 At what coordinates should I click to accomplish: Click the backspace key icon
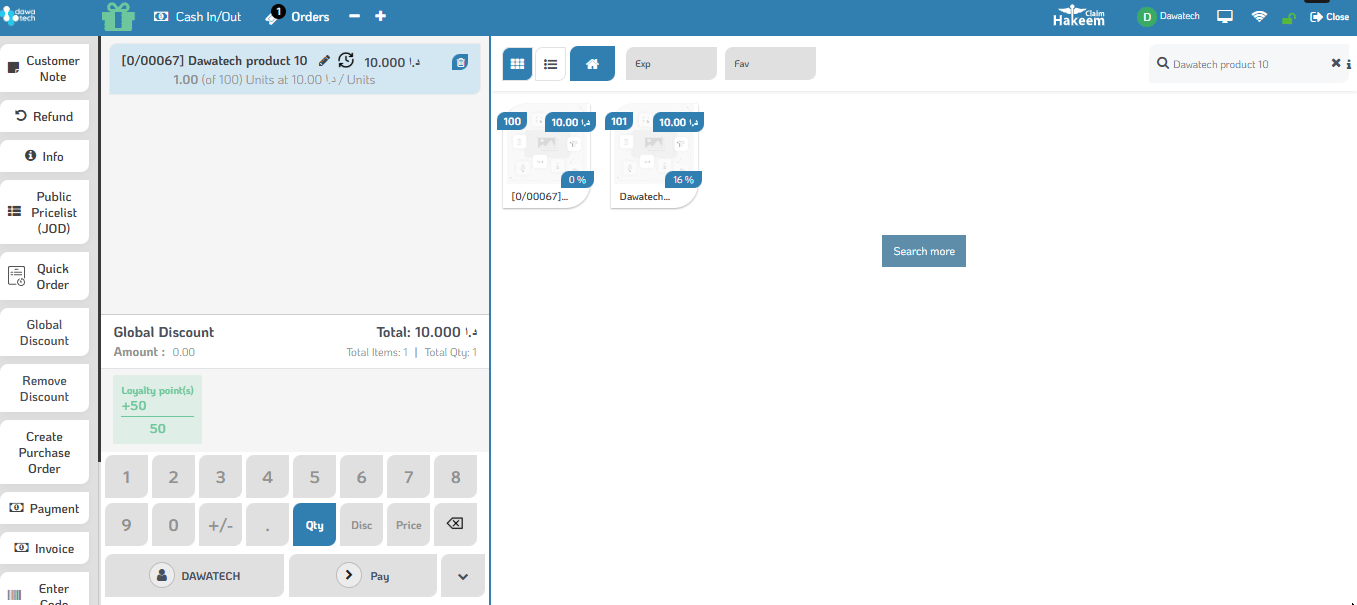(455, 524)
